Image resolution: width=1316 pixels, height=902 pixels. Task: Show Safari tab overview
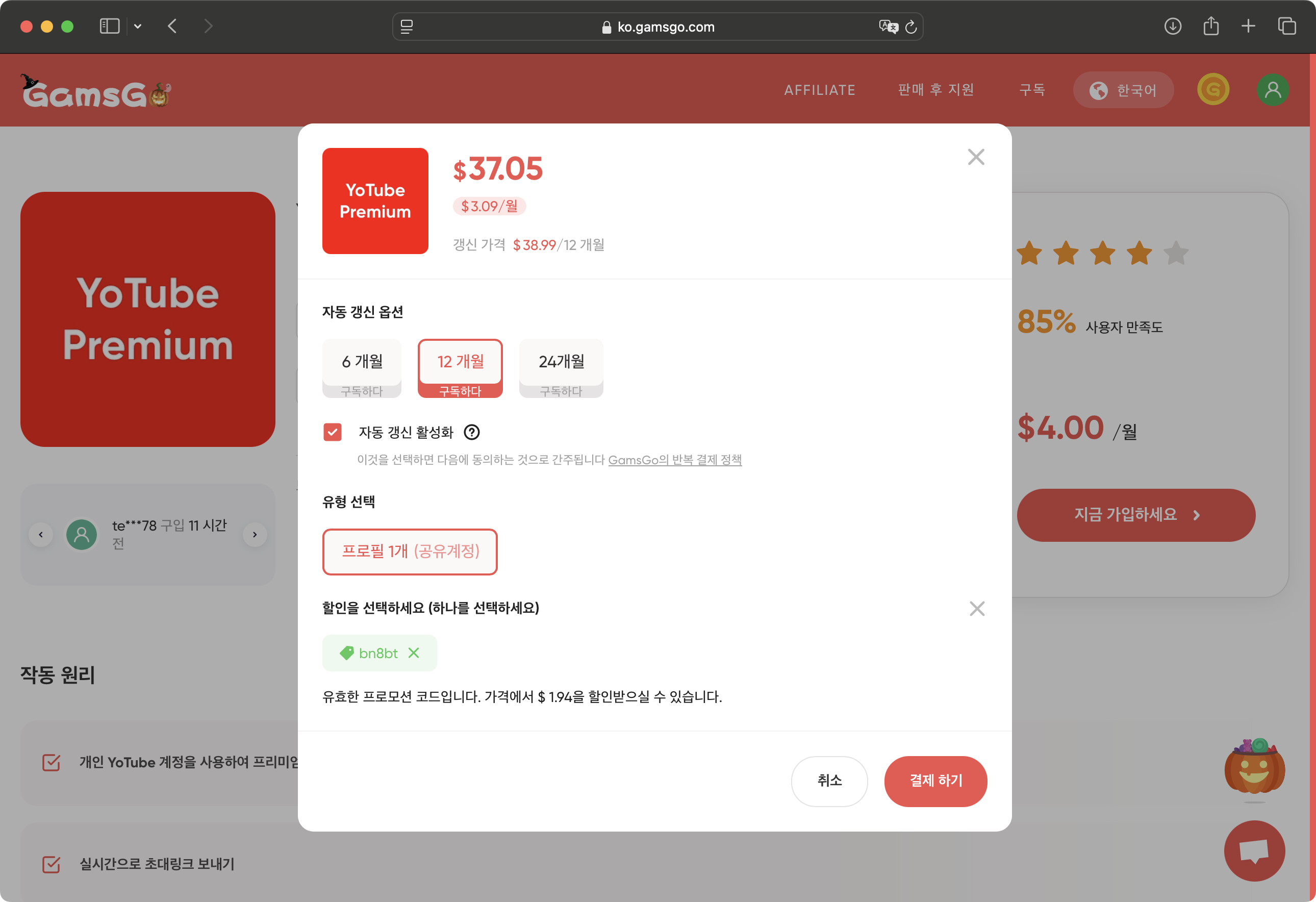(1286, 27)
